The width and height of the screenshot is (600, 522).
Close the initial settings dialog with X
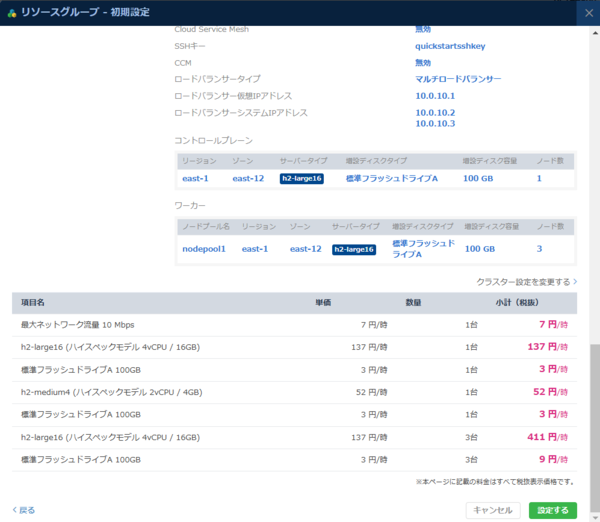(587, 13)
